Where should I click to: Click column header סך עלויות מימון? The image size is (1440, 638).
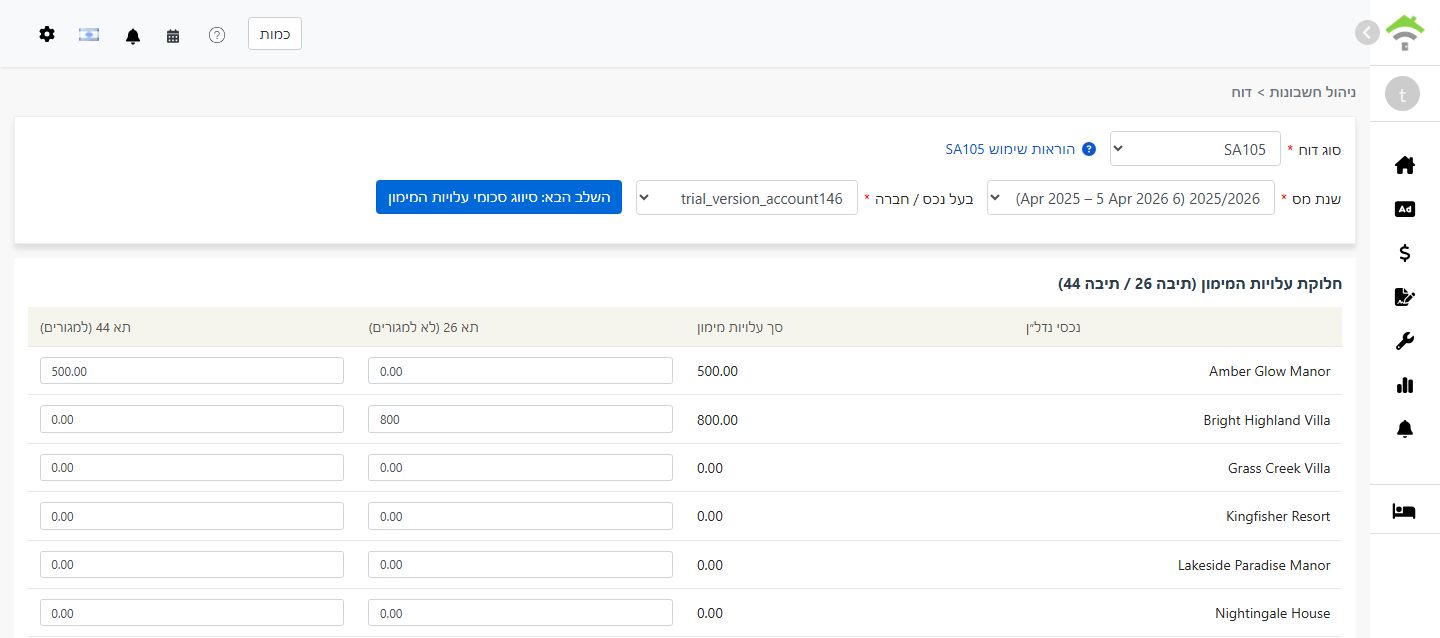(740, 327)
